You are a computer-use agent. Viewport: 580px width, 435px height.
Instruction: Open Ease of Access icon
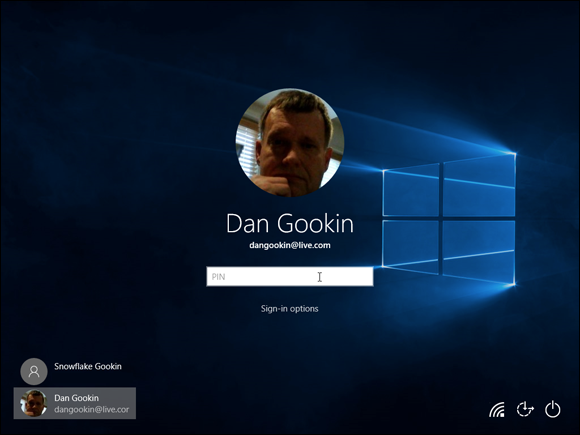(525, 409)
